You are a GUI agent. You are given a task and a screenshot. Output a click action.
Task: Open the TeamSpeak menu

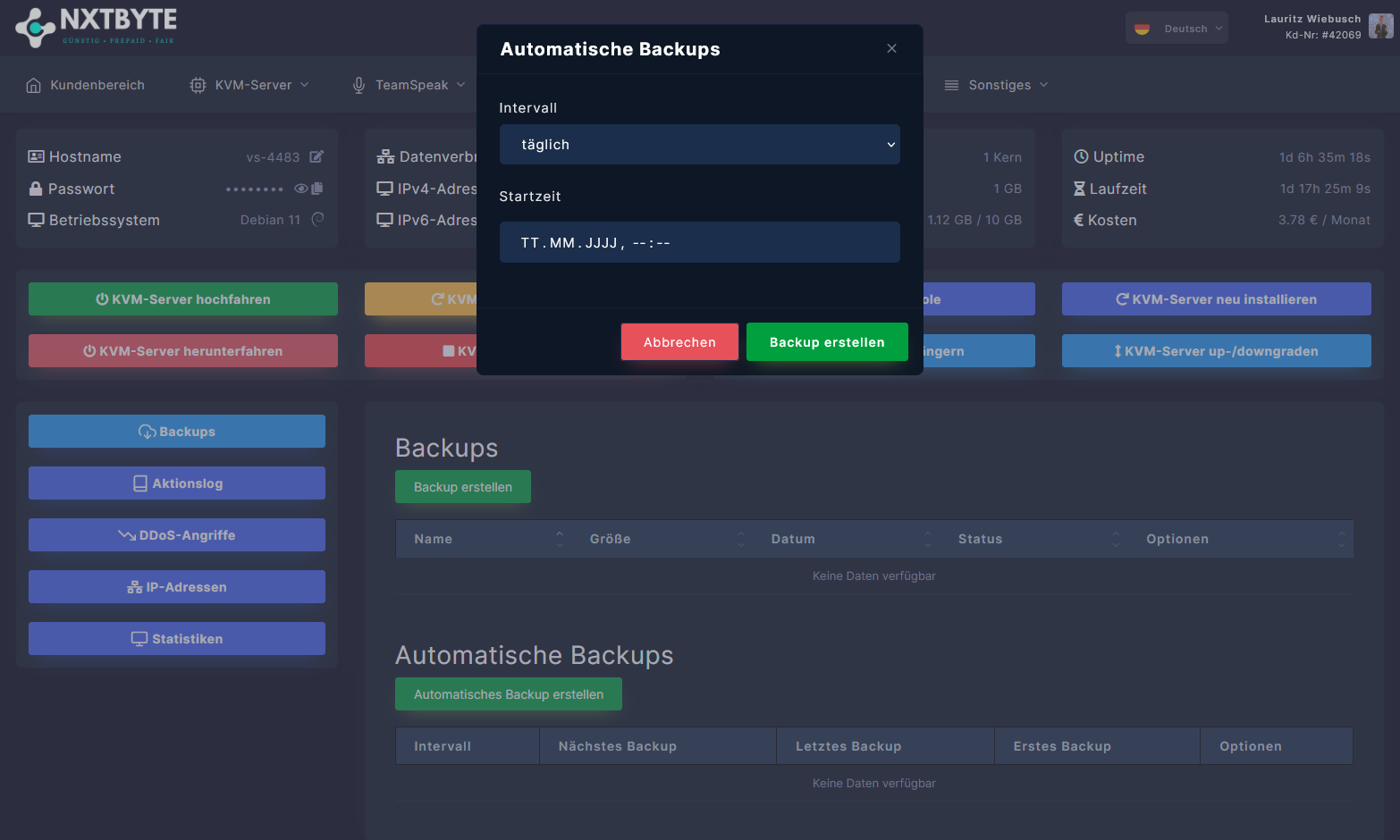[x=409, y=85]
